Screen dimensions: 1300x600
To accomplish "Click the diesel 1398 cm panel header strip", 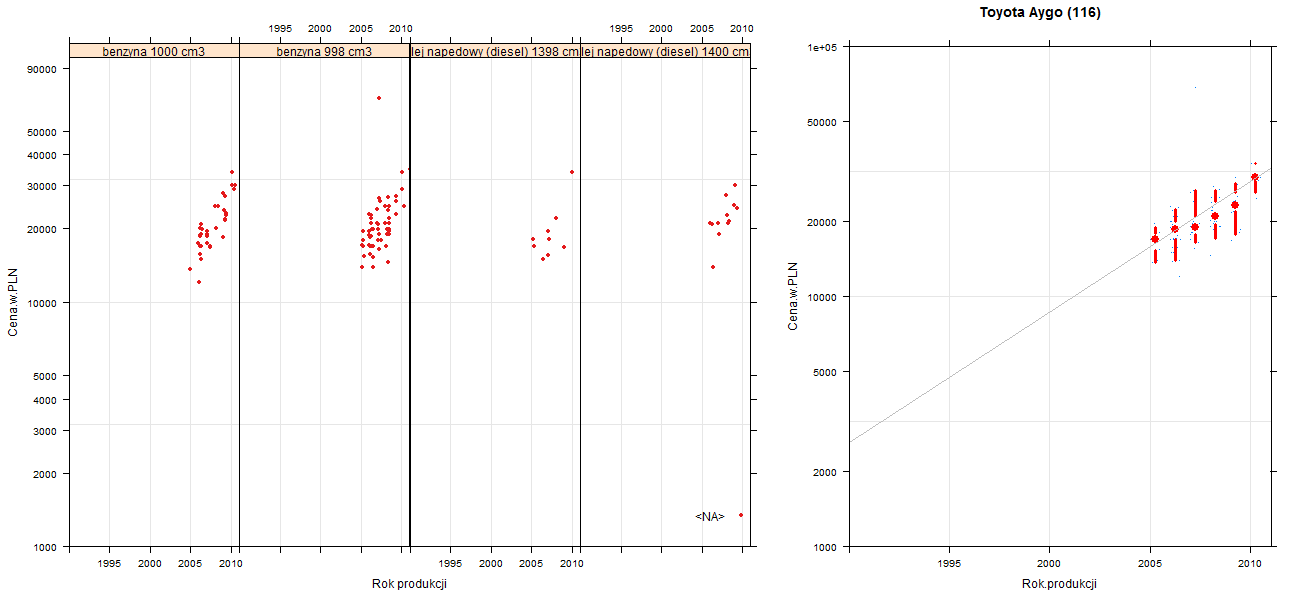I will [495, 51].
